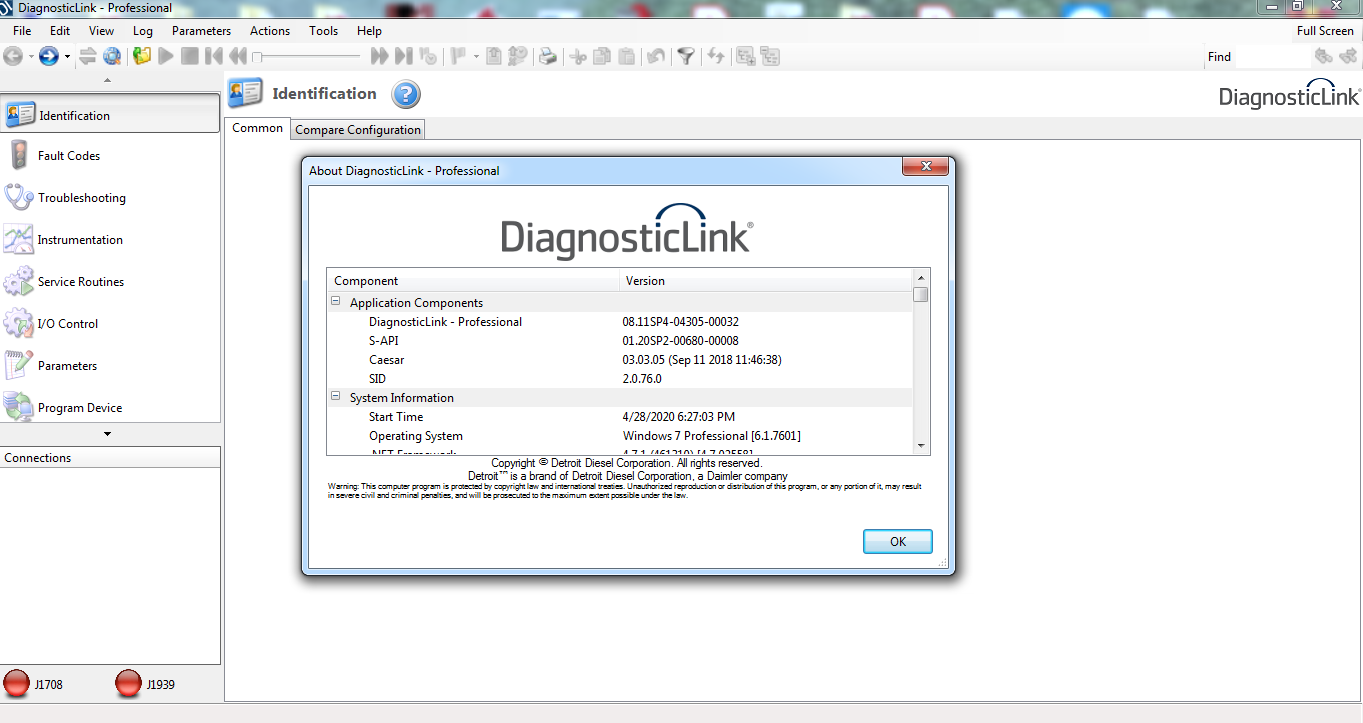Switch to the Common tab
This screenshot has width=1363, height=723.
click(258, 128)
